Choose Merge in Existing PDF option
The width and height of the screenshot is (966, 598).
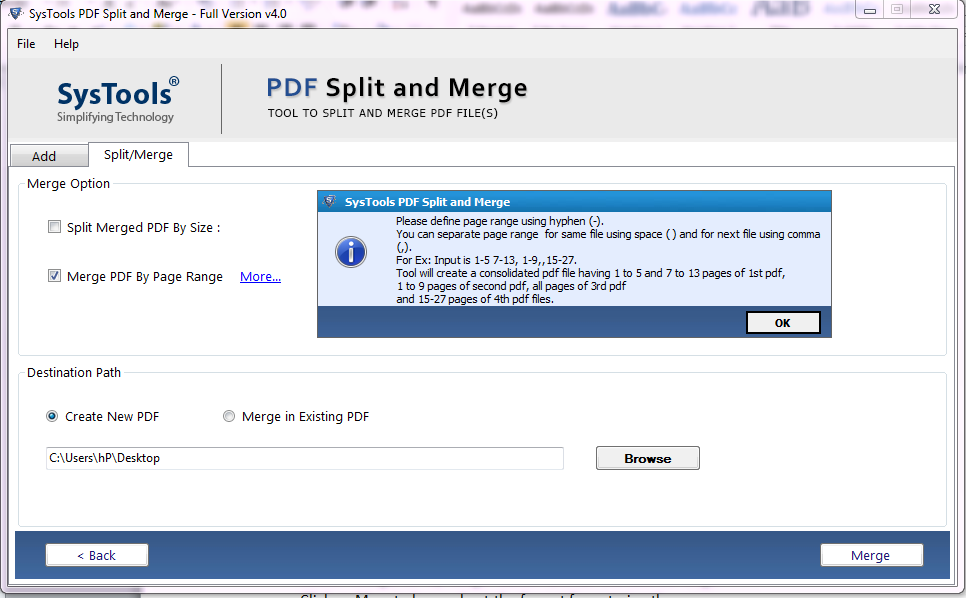pos(229,416)
